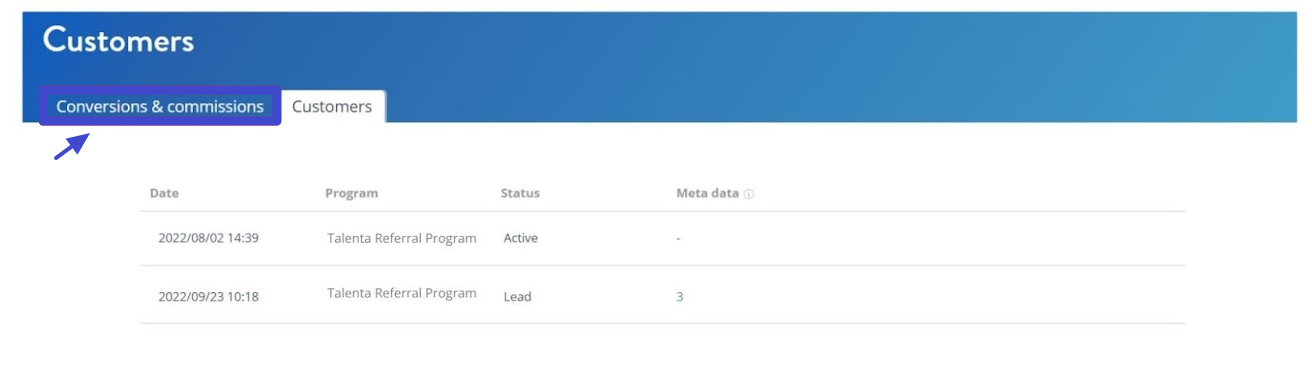Click the Active status cell

521,239
